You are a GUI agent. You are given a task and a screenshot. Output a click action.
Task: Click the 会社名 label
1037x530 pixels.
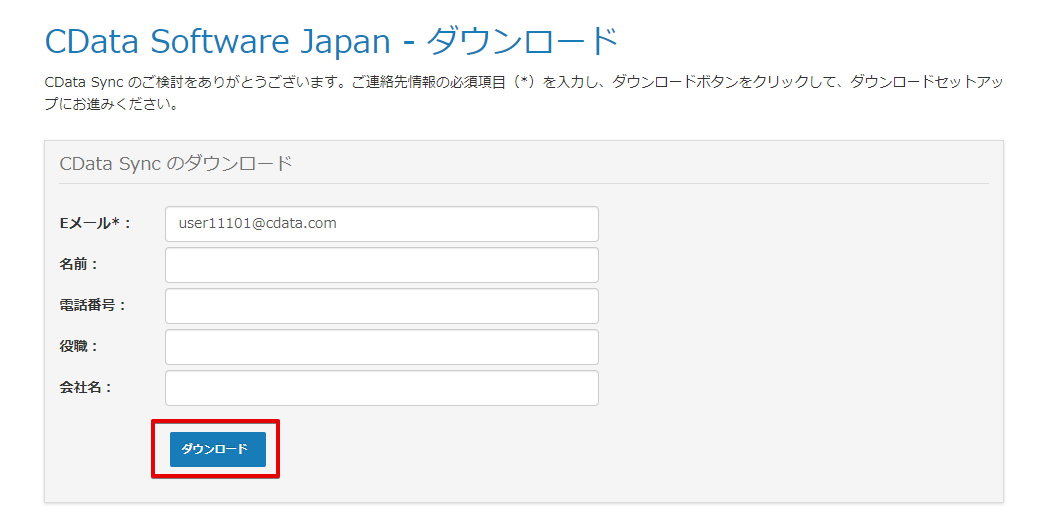85,388
